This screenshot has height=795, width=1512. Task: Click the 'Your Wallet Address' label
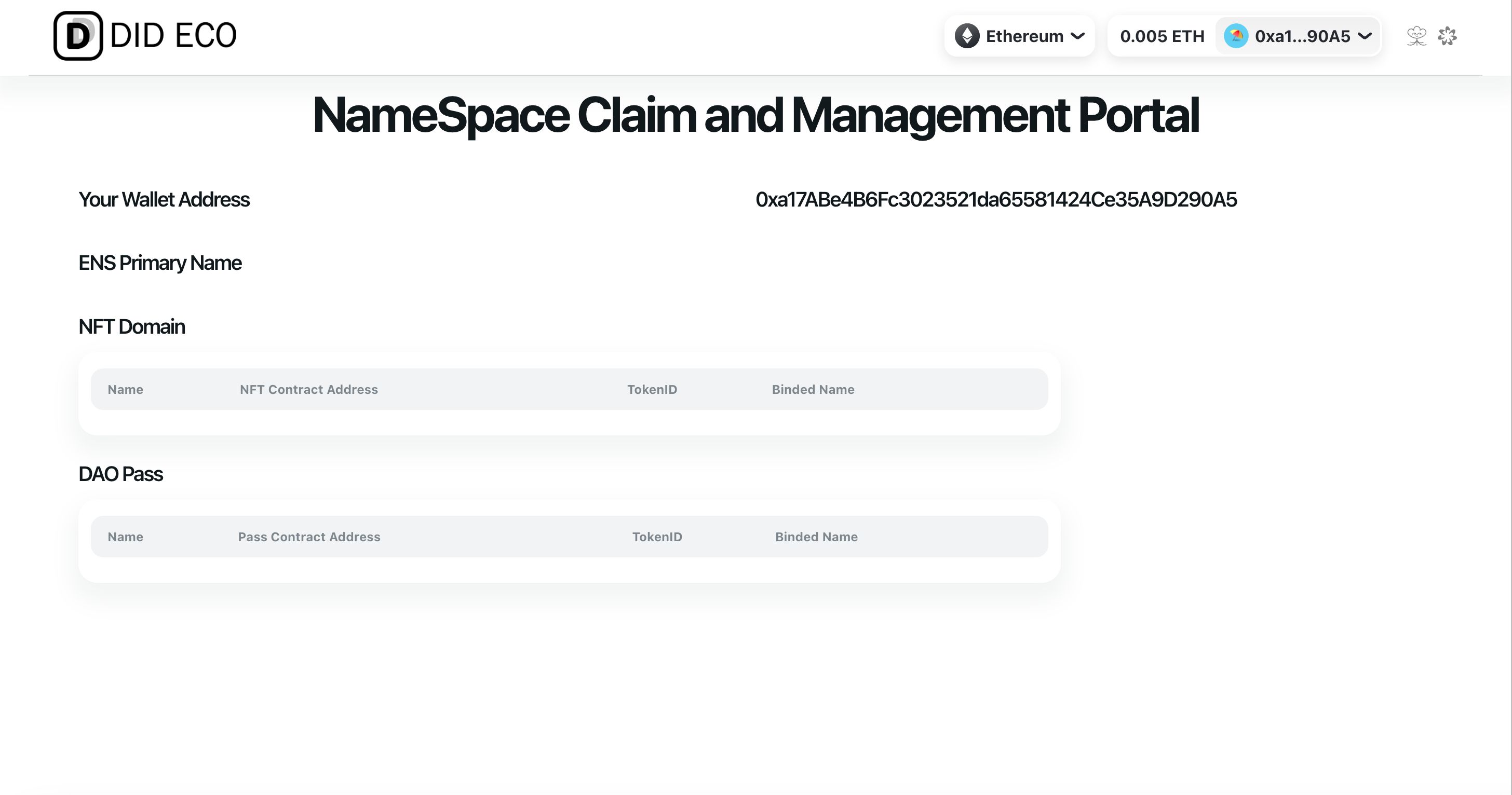pyautogui.click(x=164, y=200)
